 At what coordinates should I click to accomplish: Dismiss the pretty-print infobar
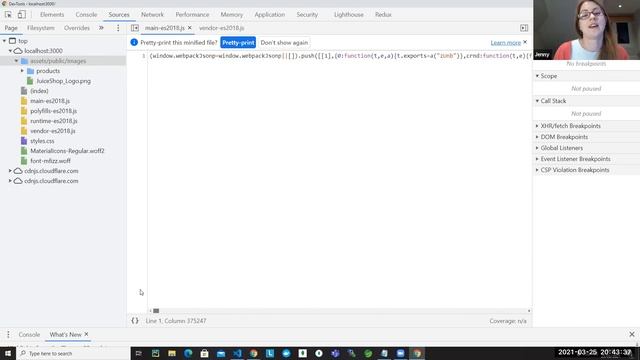pyautogui.click(x=525, y=42)
